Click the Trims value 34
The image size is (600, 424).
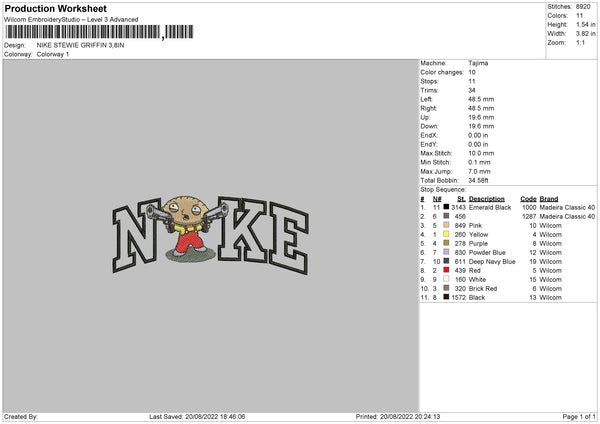click(472, 90)
